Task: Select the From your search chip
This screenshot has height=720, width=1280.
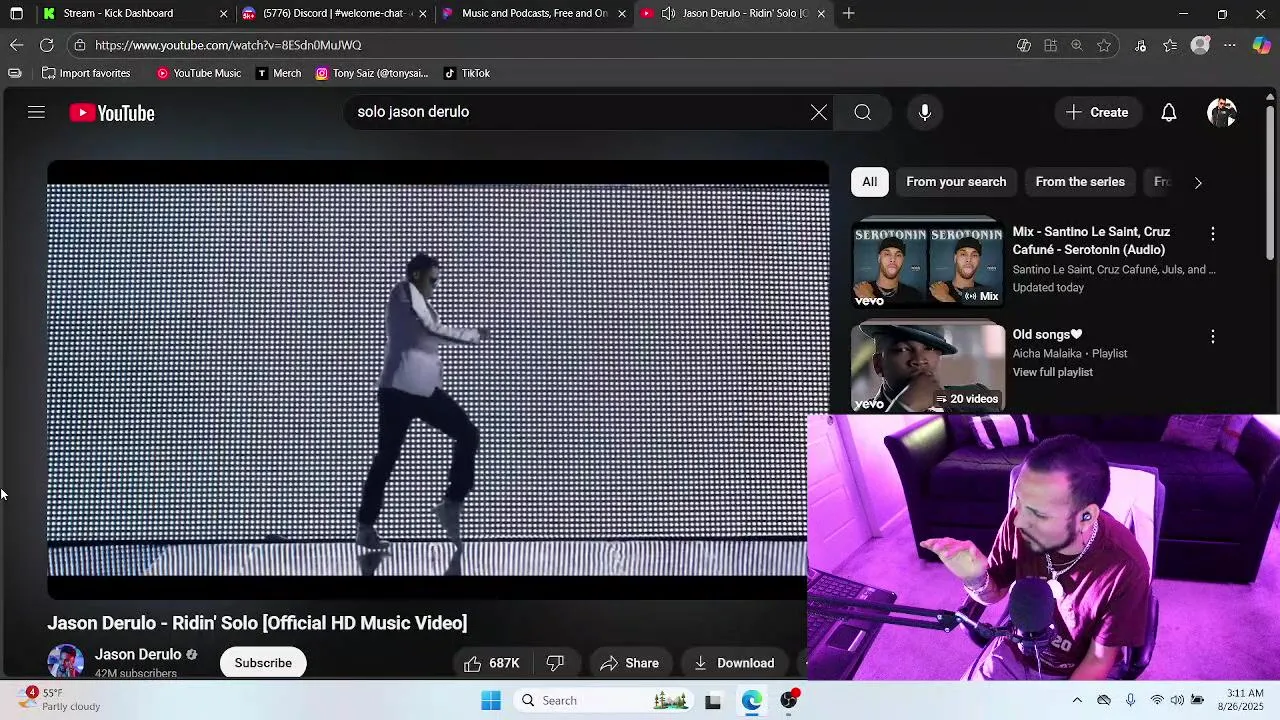Action: point(956,182)
